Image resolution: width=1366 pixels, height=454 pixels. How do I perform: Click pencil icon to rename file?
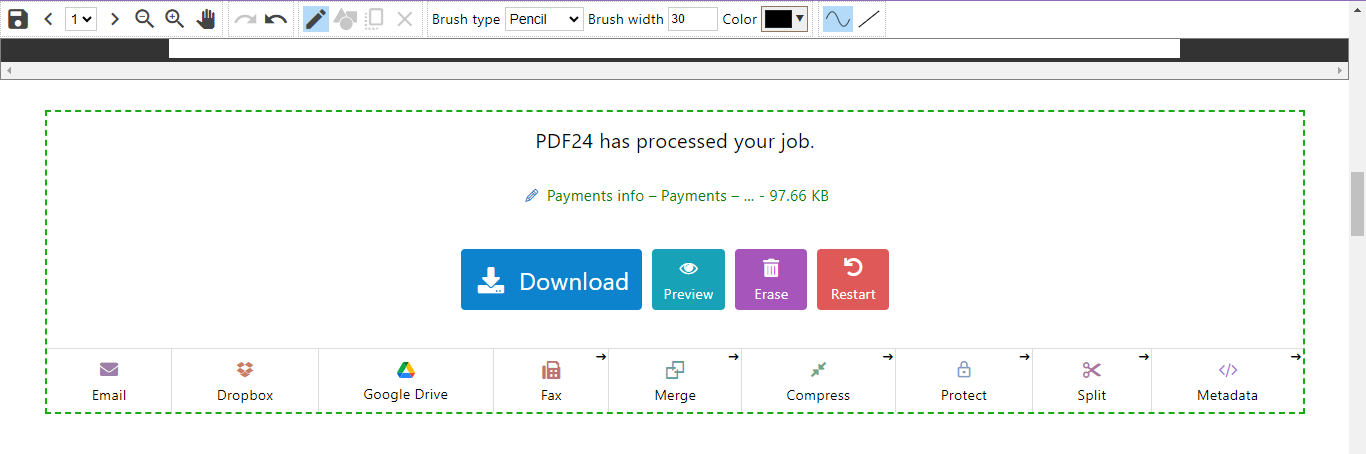pyautogui.click(x=532, y=196)
